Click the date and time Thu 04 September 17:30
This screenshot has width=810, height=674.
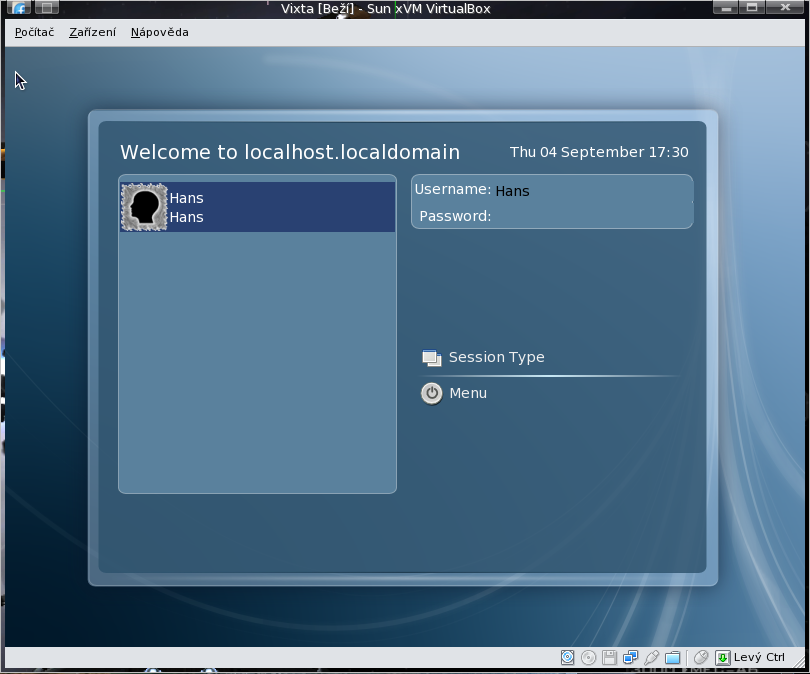click(x=599, y=152)
